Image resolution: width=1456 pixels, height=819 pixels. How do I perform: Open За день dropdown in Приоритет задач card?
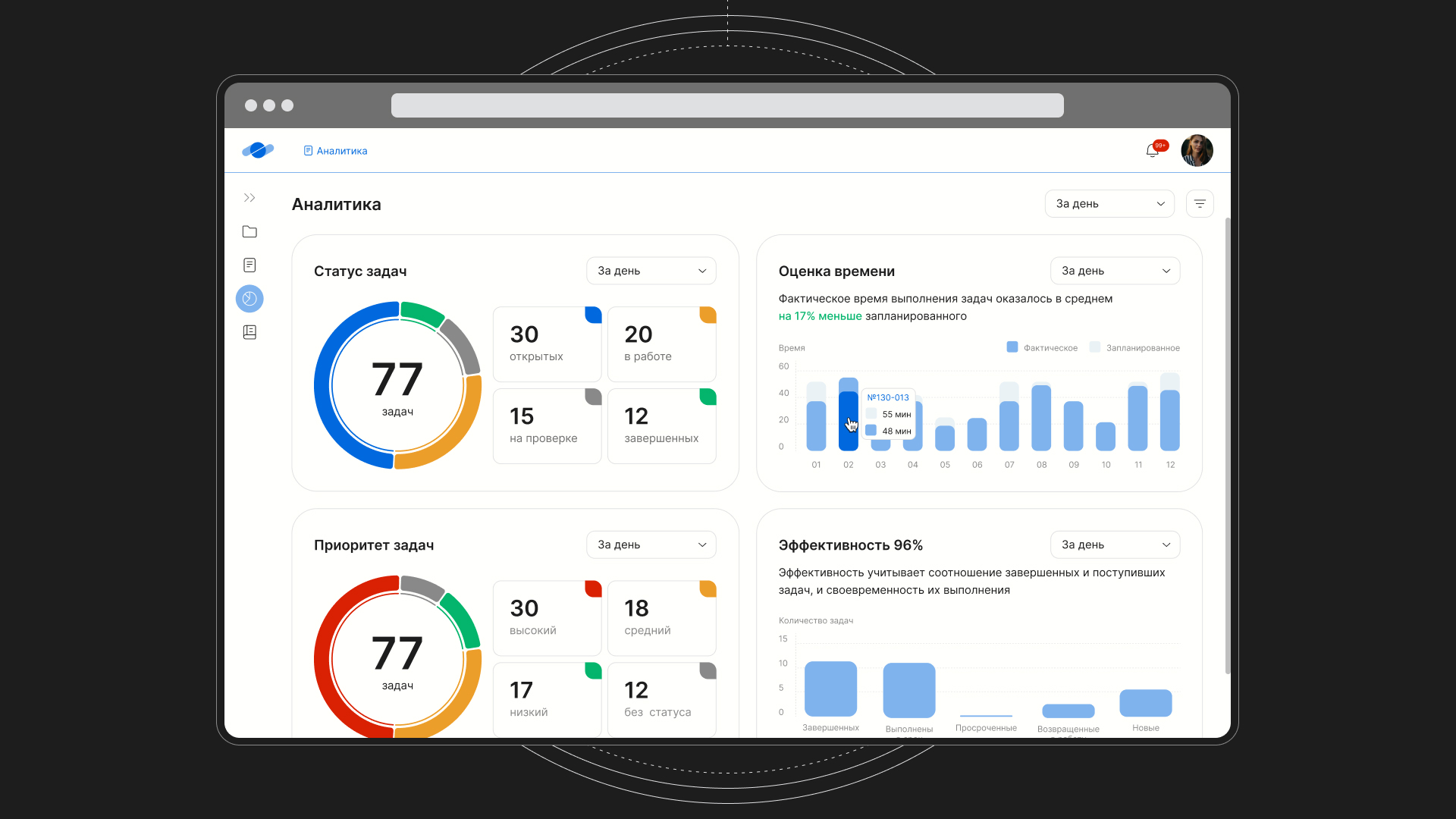[x=651, y=544]
